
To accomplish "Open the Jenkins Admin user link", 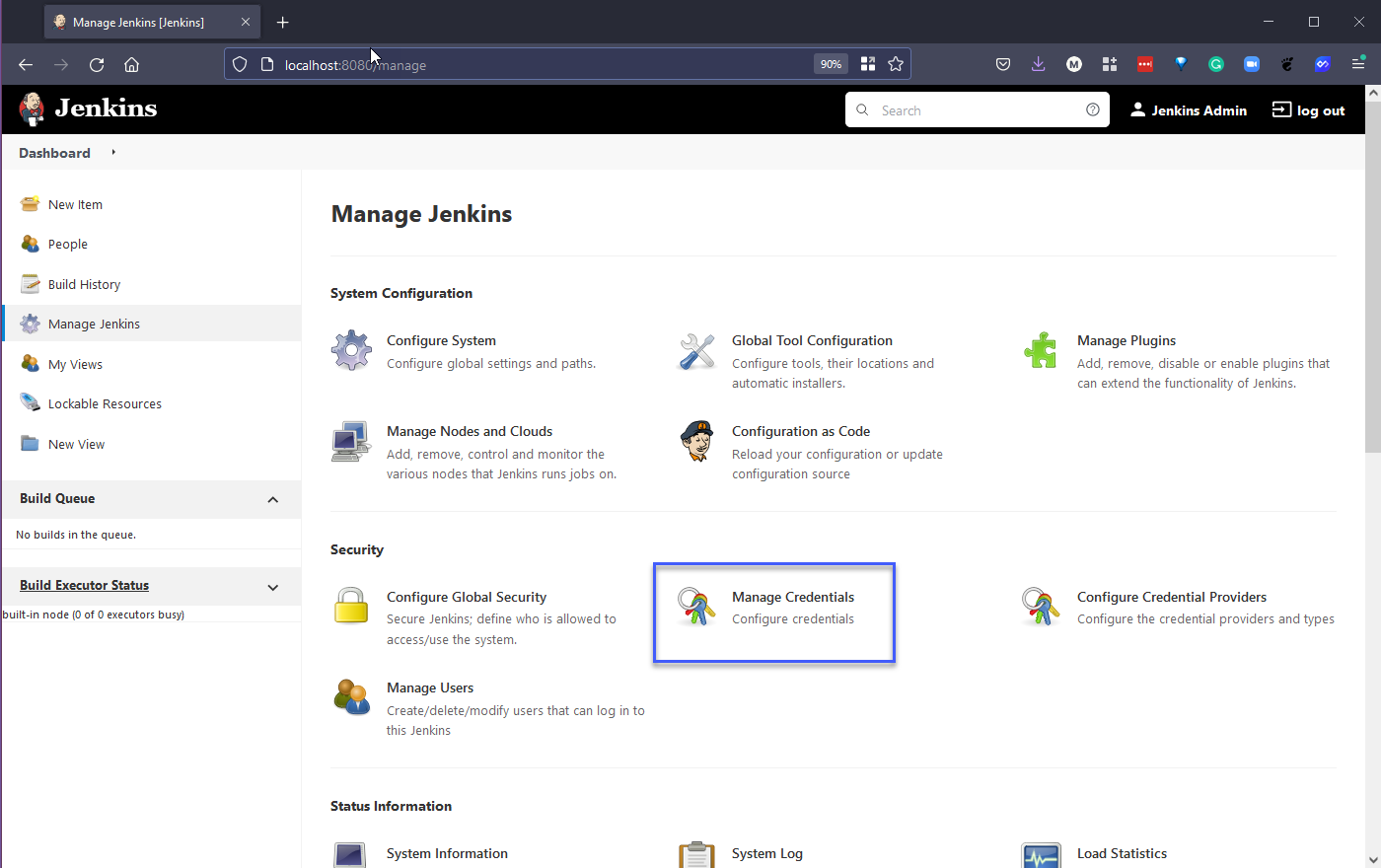I will tap(1189, 110).
